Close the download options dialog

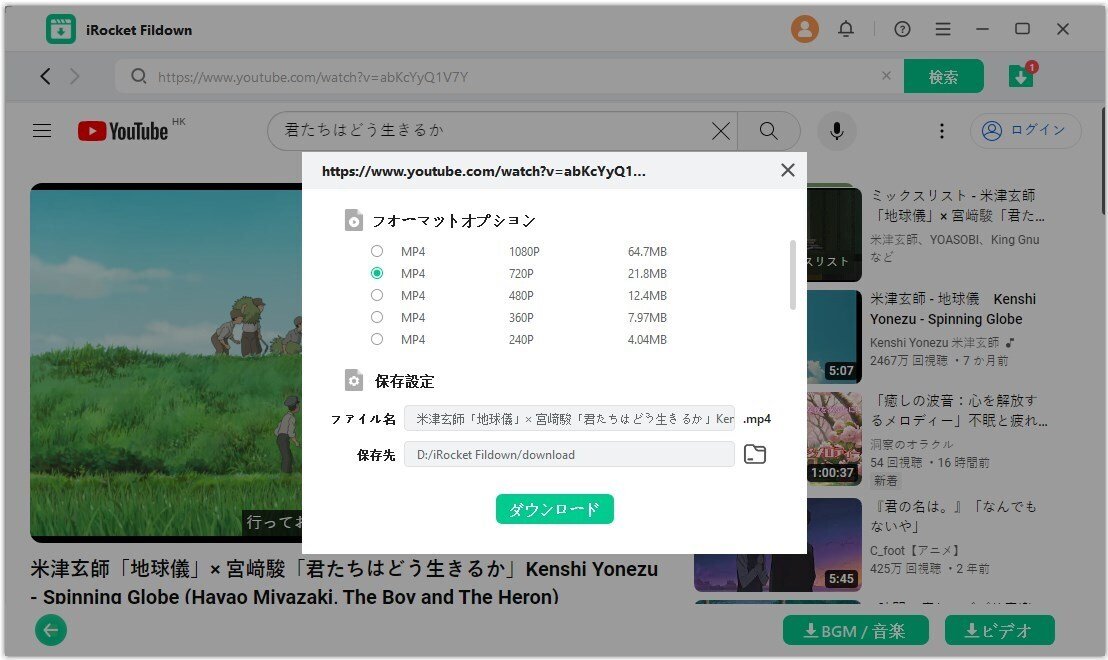click(788, 170)
